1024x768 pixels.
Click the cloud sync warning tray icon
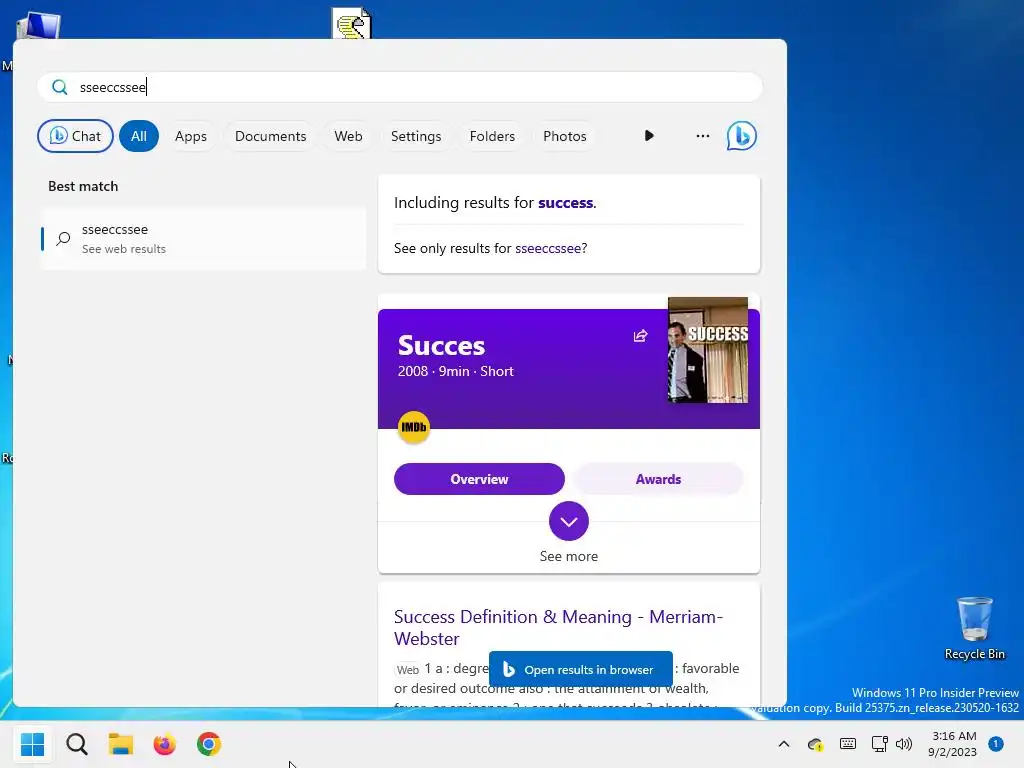click(x=815, y=744)
